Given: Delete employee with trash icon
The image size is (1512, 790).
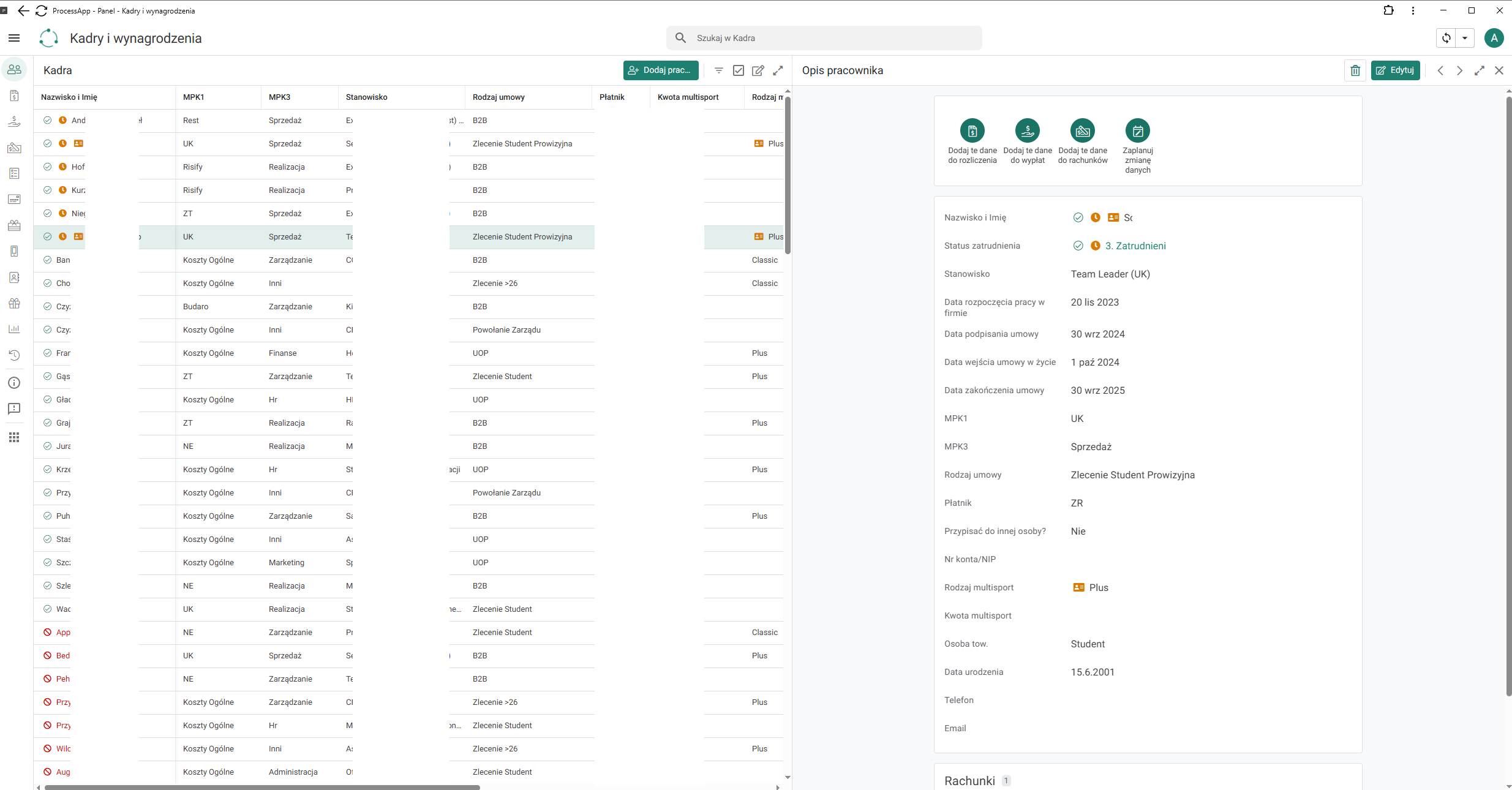Looking at the screenshot, I should [x=1355, y=70].
